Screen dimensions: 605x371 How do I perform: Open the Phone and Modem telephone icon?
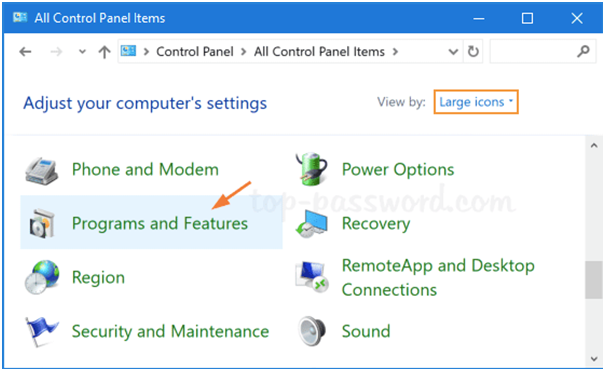pyautogui.click(x=42, y=170)
